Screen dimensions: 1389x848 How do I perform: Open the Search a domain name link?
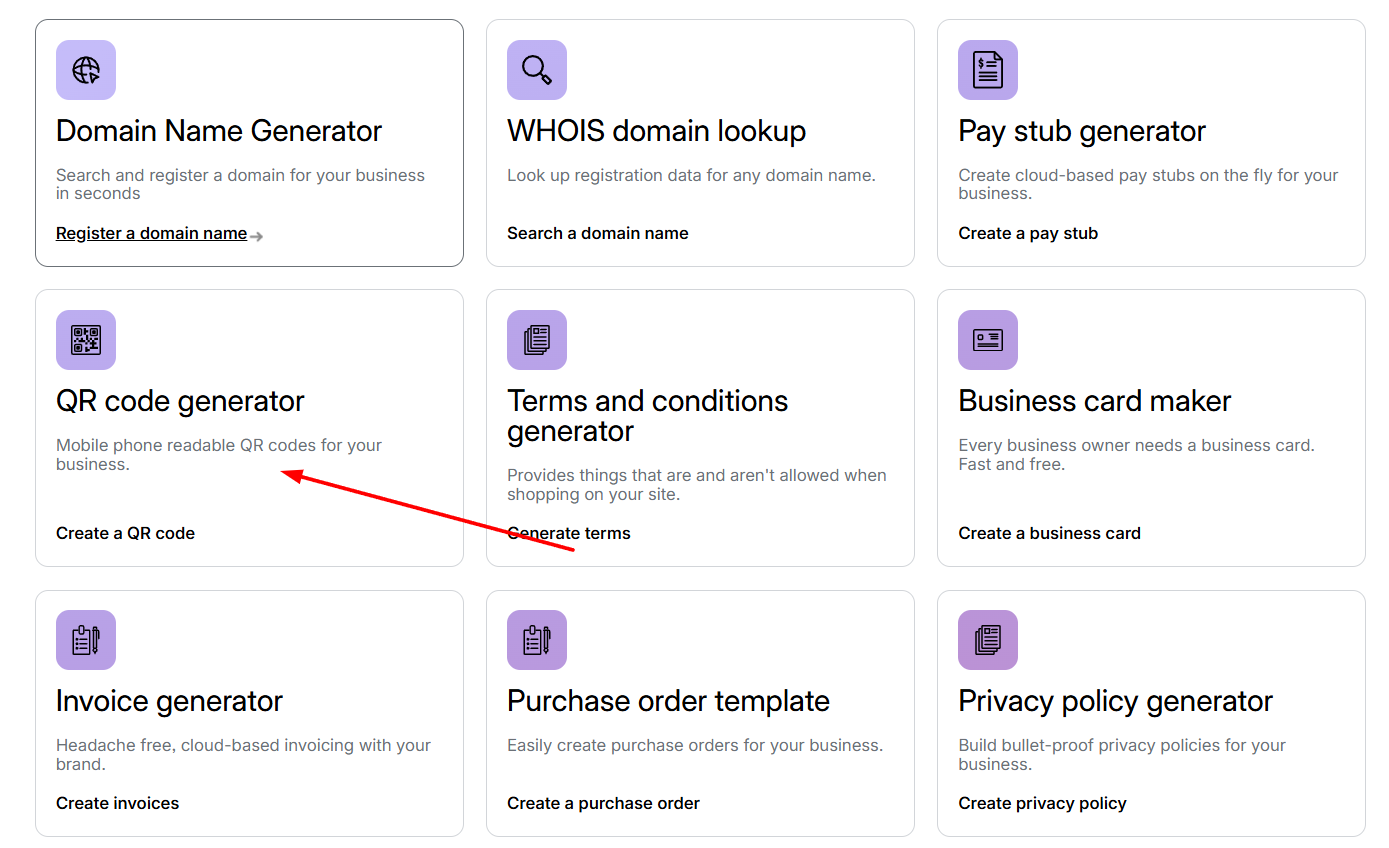click(x=598, y=233)
